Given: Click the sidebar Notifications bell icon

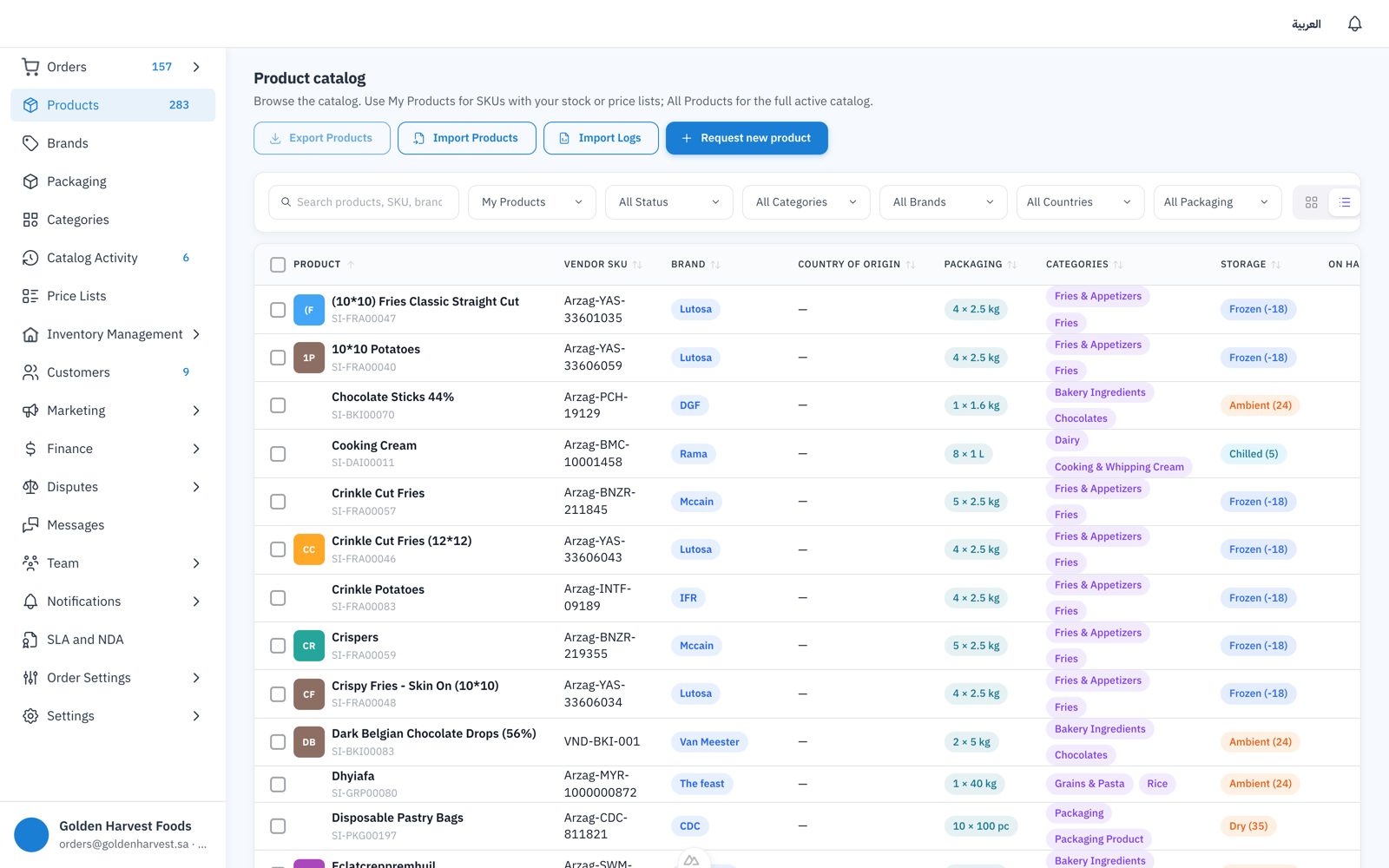Looking at the screenshot, I should pos(30,602).
